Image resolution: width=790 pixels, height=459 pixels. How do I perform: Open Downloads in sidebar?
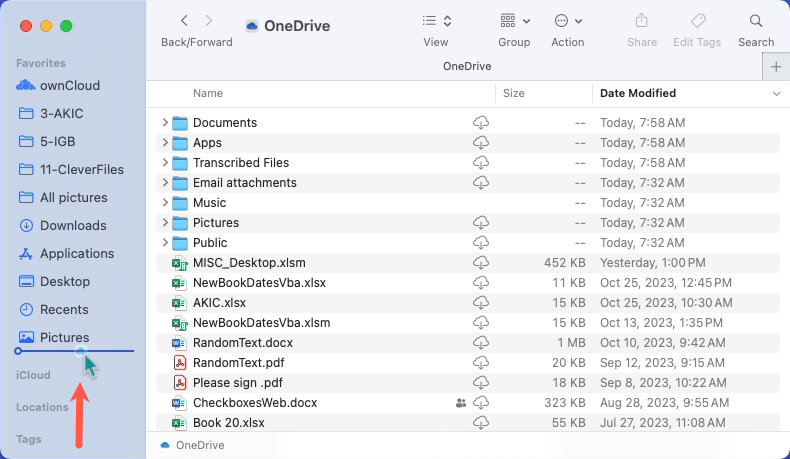tap(73, 225)
